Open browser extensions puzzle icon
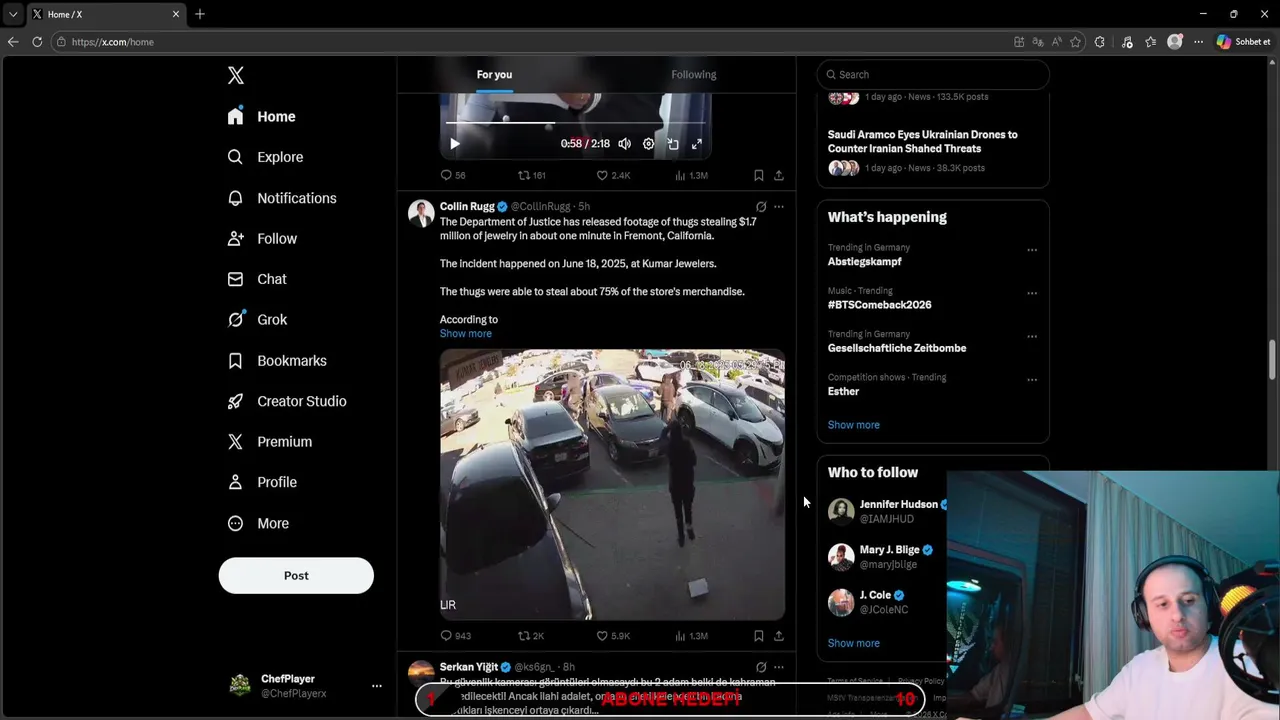Screen dimensions: 1280x720 point(1099,42)
